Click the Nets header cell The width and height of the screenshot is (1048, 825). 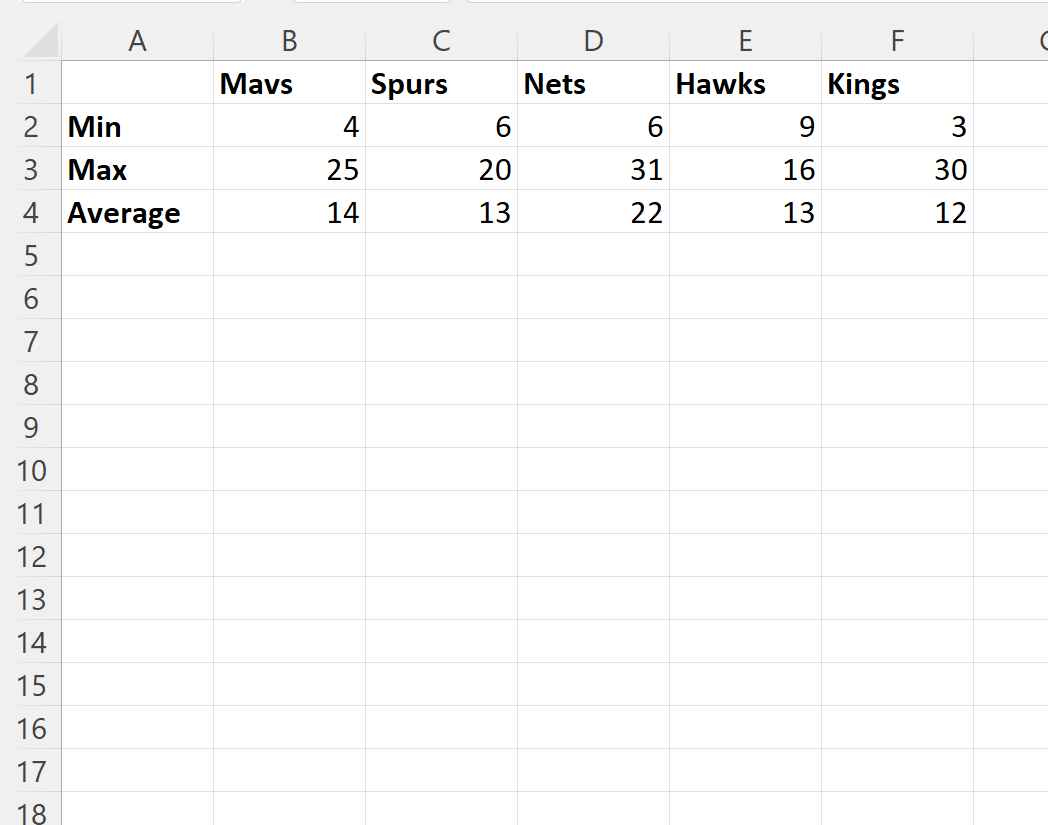tap(594, 83)
